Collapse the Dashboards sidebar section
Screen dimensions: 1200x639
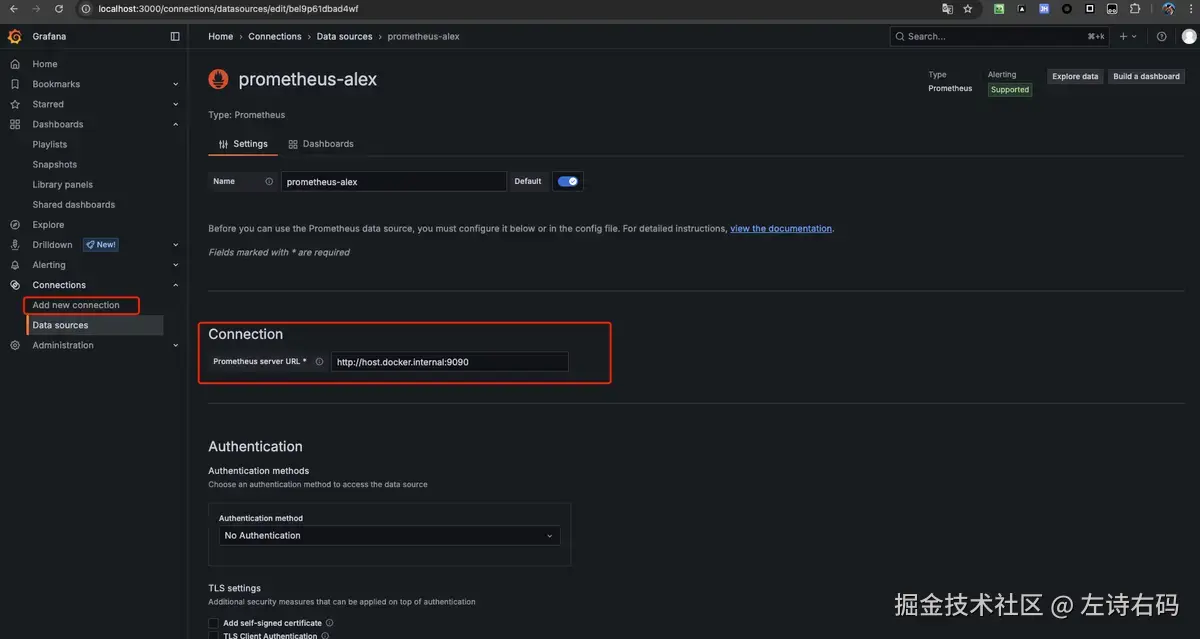pyautogui.click(x=176, y=124)
